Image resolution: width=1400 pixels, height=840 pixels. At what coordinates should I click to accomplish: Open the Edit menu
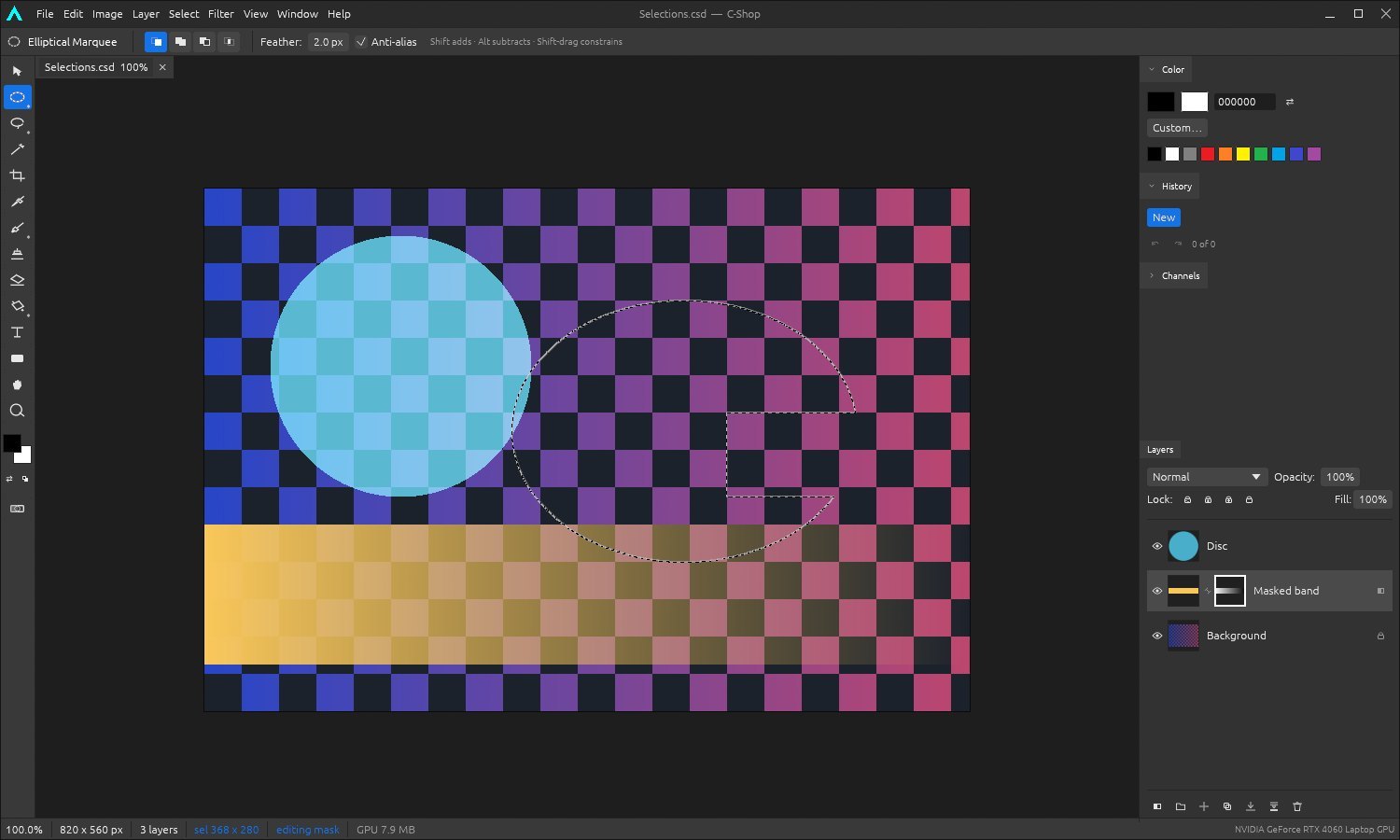tap(73, 14)
